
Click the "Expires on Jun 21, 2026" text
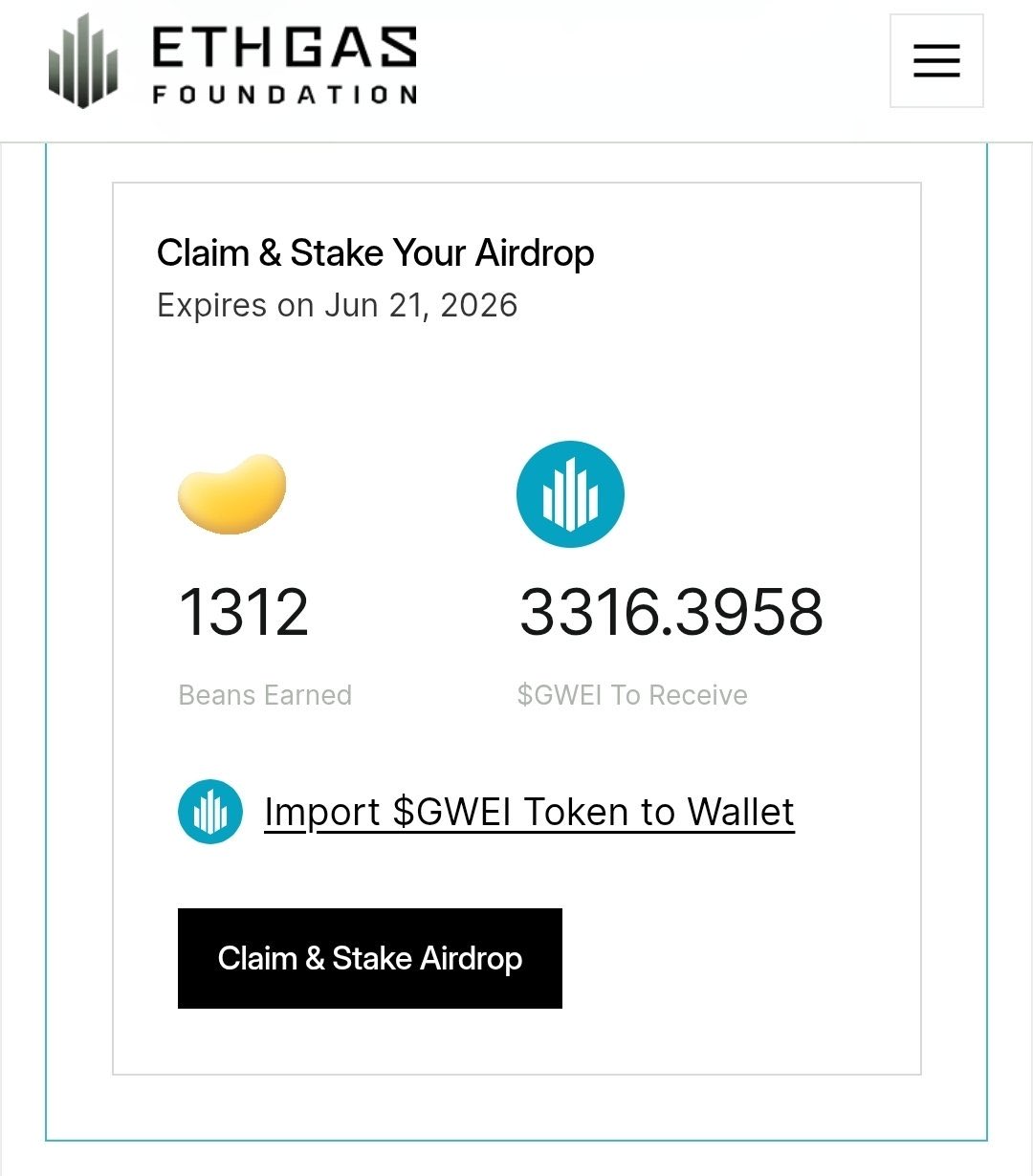coord(337,305)
